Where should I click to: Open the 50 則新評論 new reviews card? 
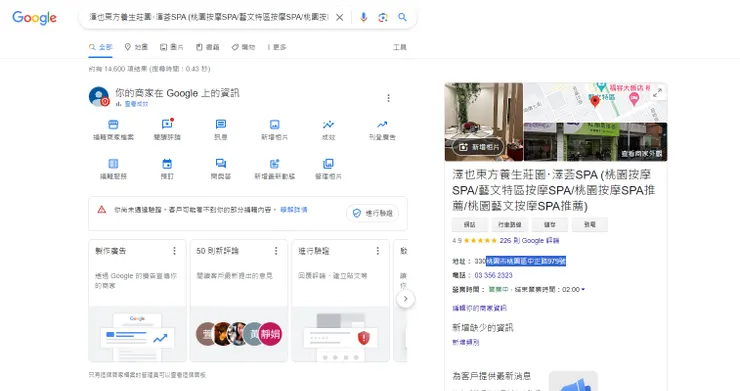tap(239, 301)
